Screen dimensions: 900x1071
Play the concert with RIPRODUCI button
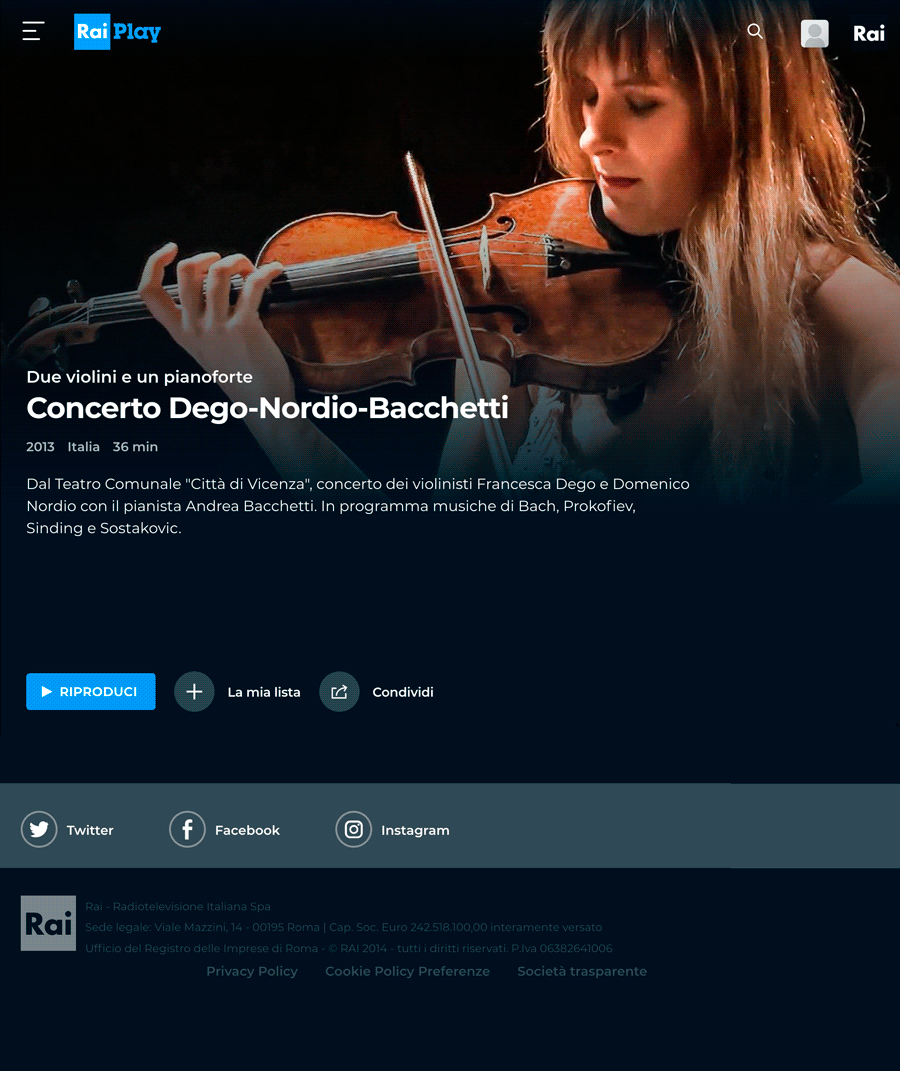tap(91, 691)
